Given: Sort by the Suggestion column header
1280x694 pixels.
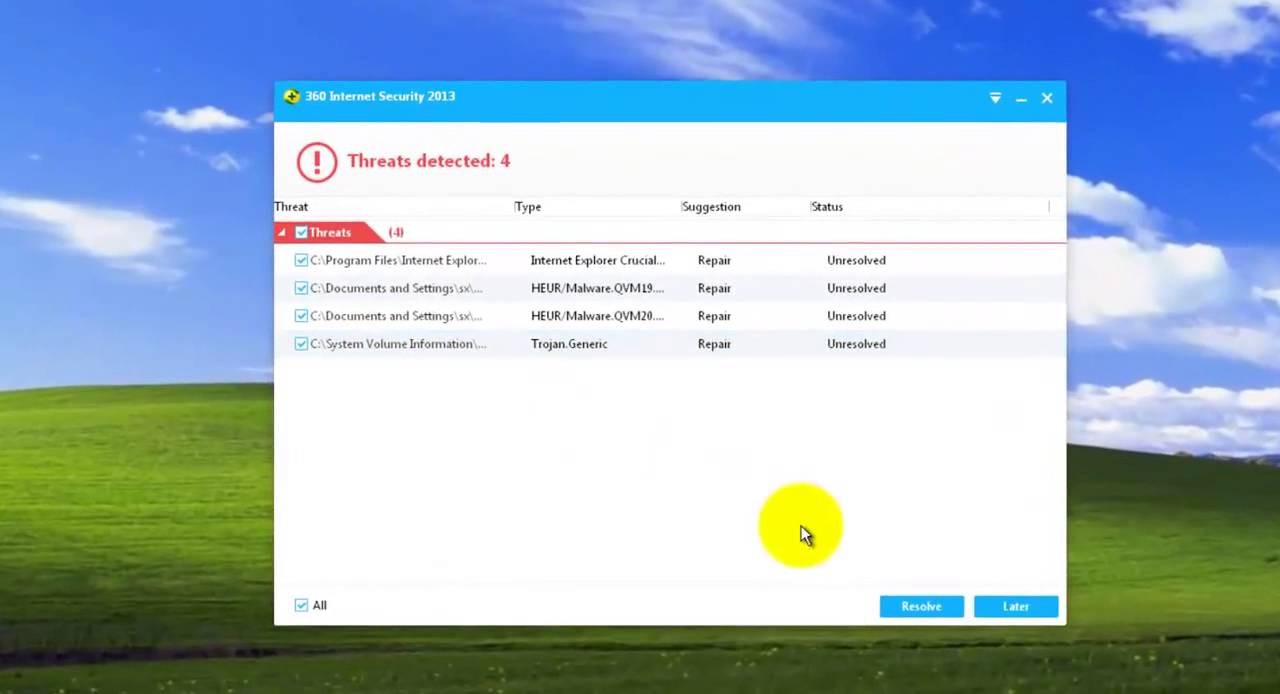Looking at the screenshot, I should pyautogui.click(x=711, y=207).
